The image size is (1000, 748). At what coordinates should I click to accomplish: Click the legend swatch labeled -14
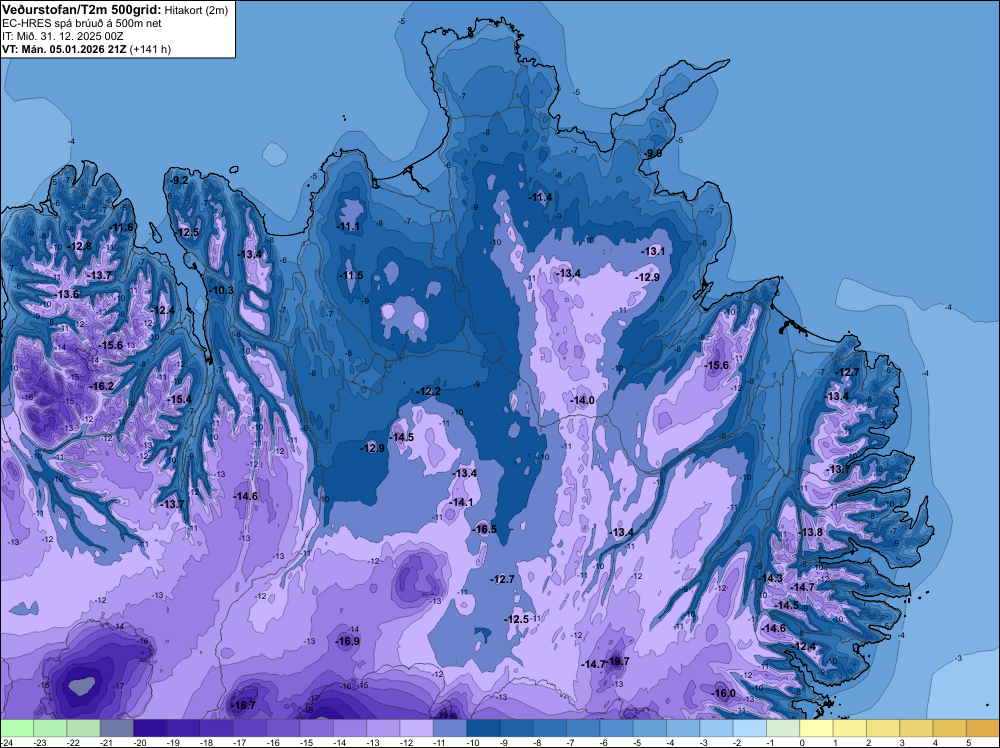[x=350, y=728]
